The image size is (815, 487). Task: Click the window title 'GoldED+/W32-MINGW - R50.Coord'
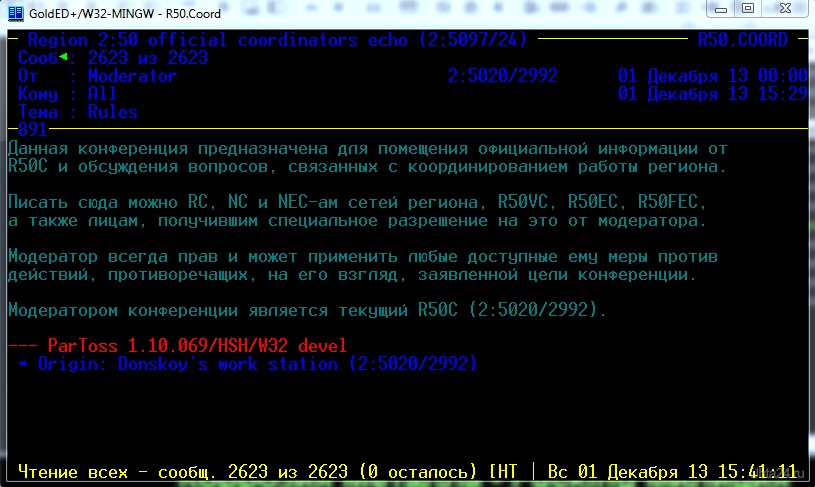pos(125,14)
